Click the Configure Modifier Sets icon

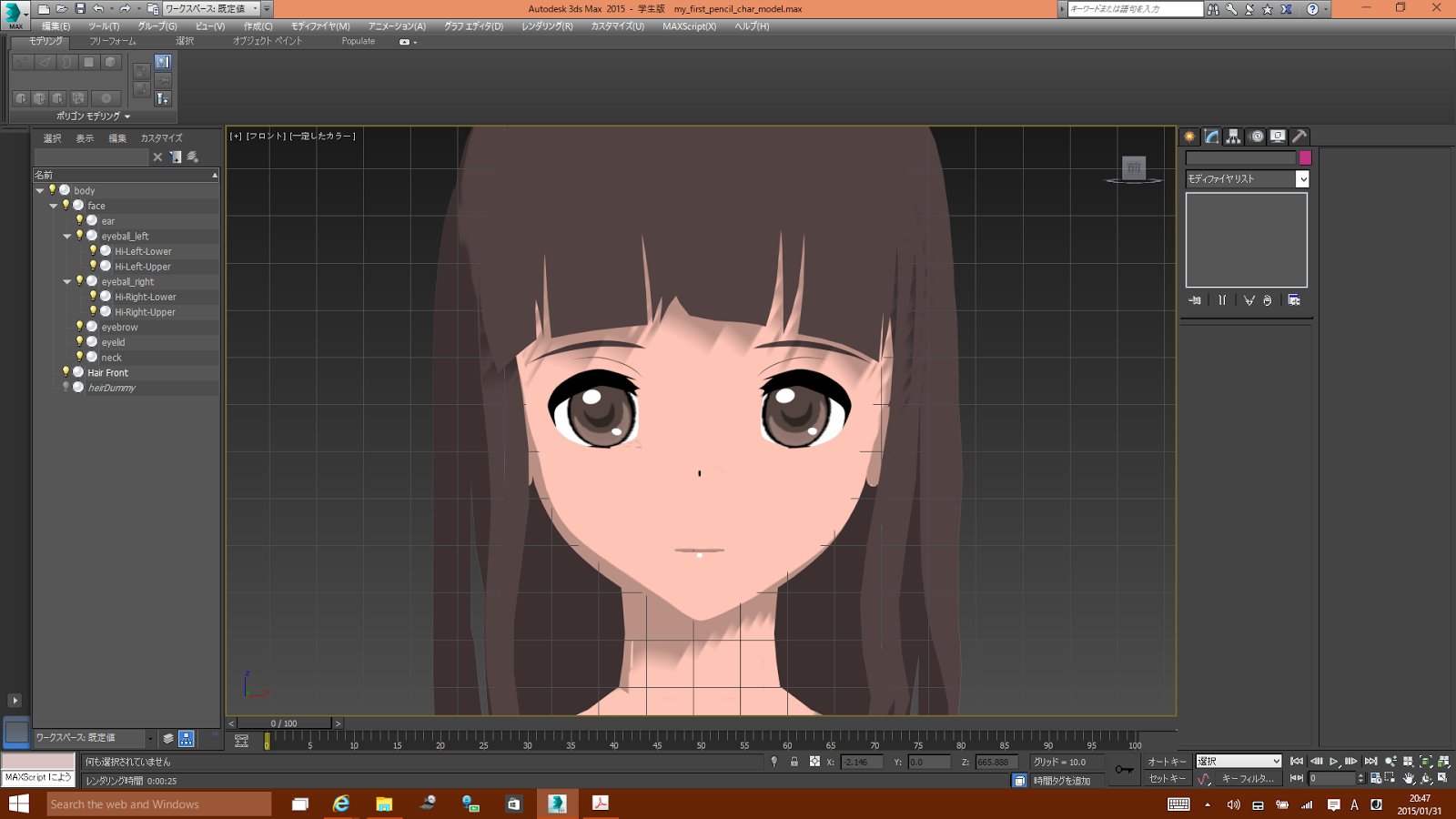1294,300
